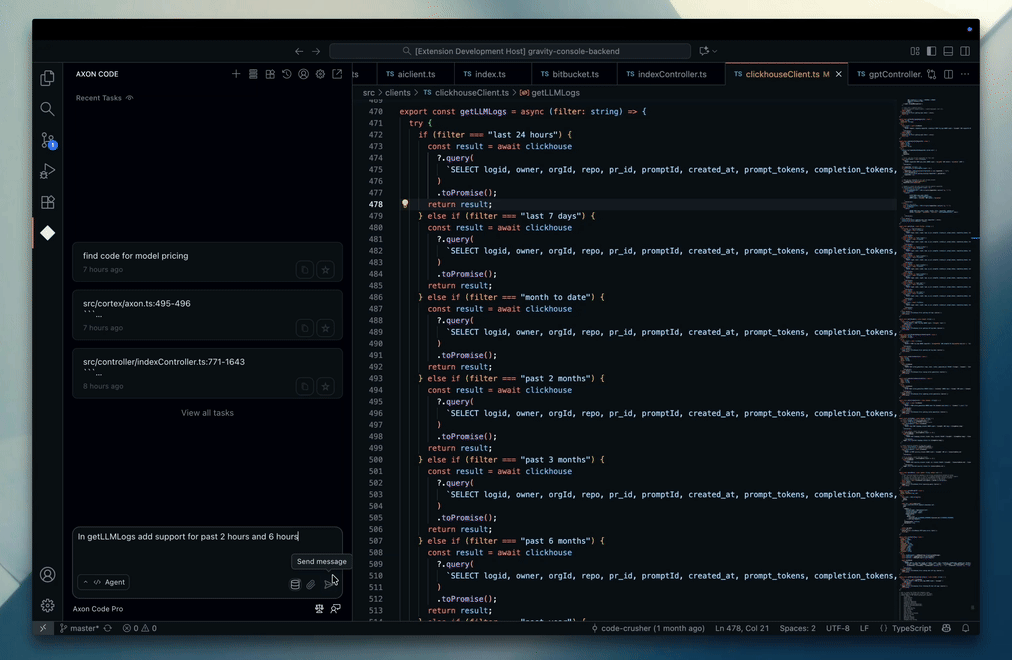Click the database context icon in chat box
Image resolution: width=1012 pixels, height=660 pixels.
[x=295, y=585]
